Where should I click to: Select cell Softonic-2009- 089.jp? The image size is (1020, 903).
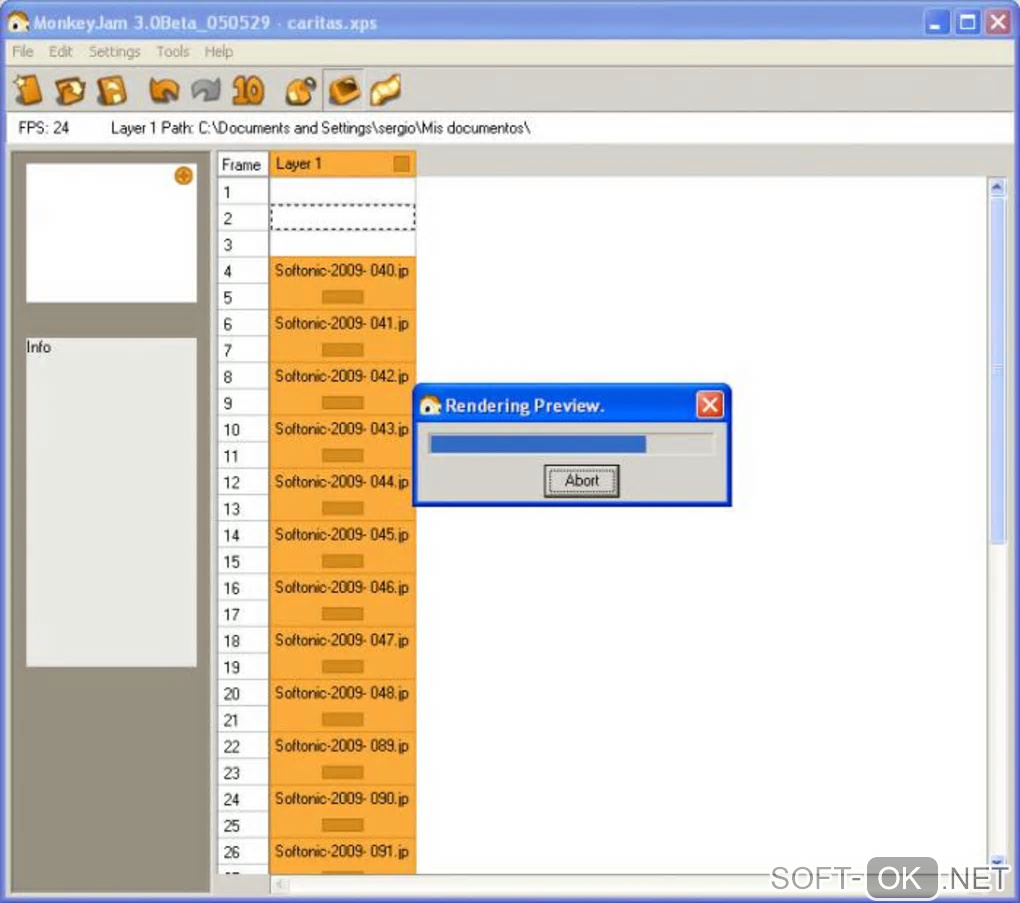[342, 746]
